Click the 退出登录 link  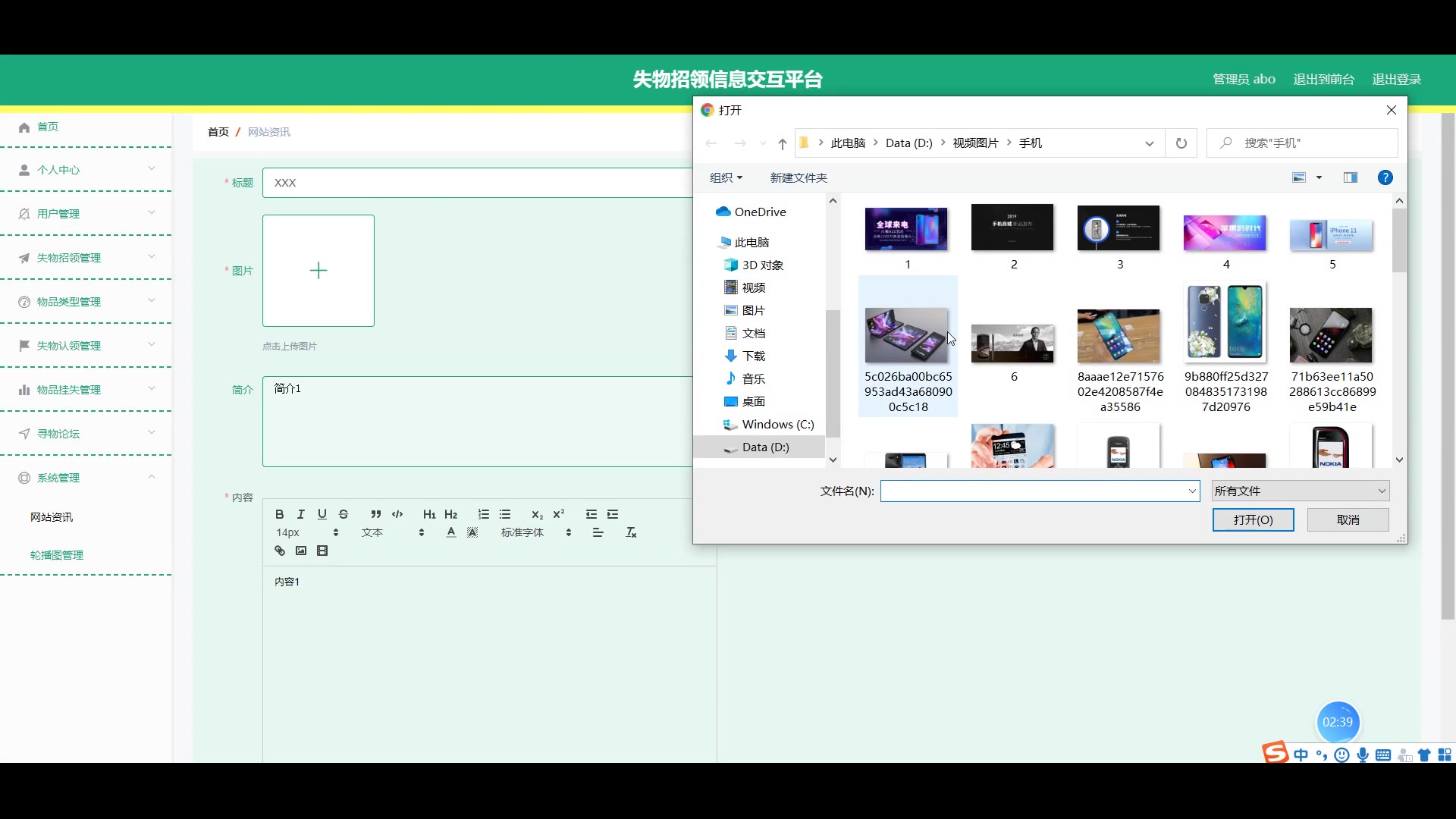click(1396, 79)
